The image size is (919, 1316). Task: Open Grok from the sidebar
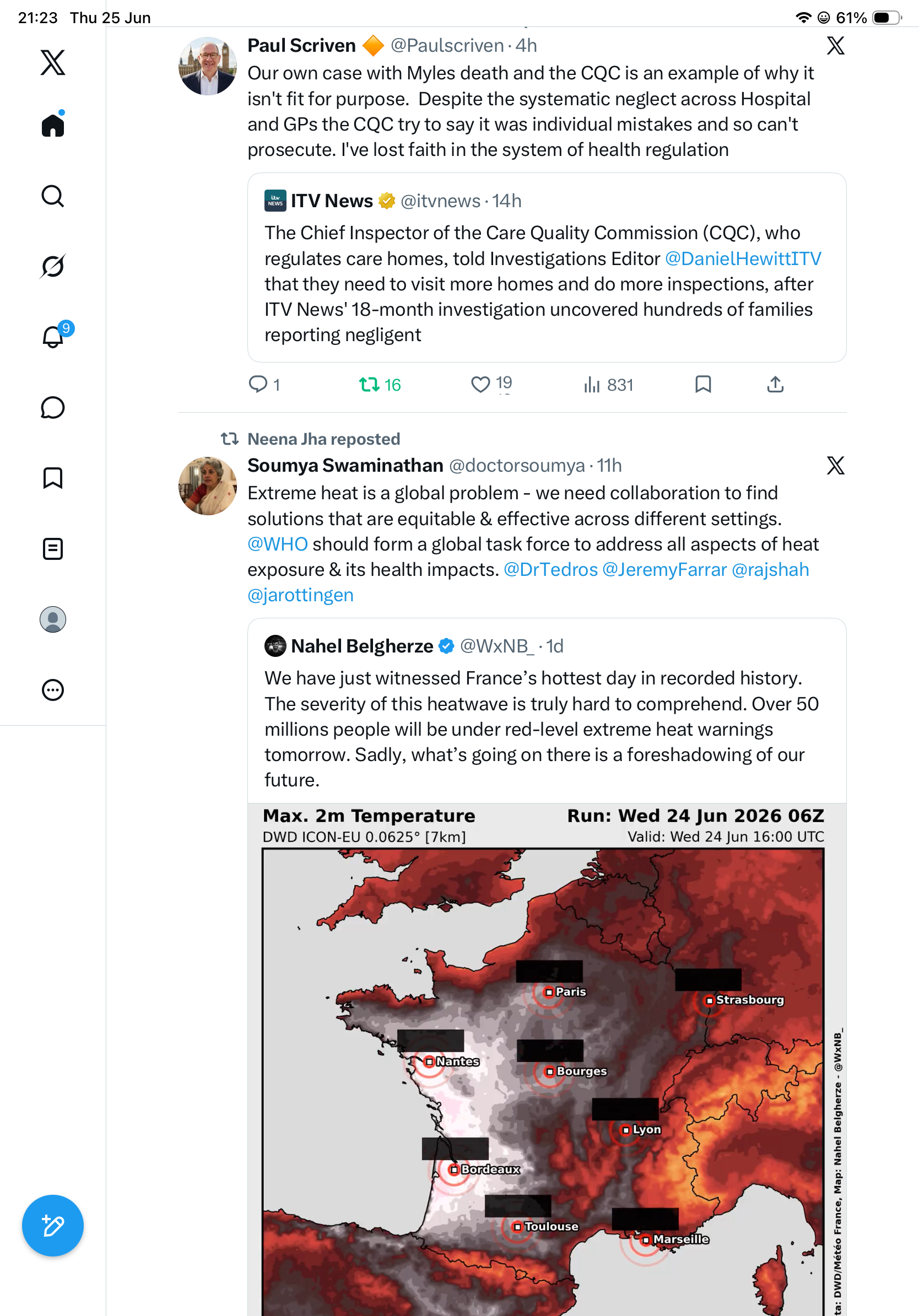[x=53, y=267]
